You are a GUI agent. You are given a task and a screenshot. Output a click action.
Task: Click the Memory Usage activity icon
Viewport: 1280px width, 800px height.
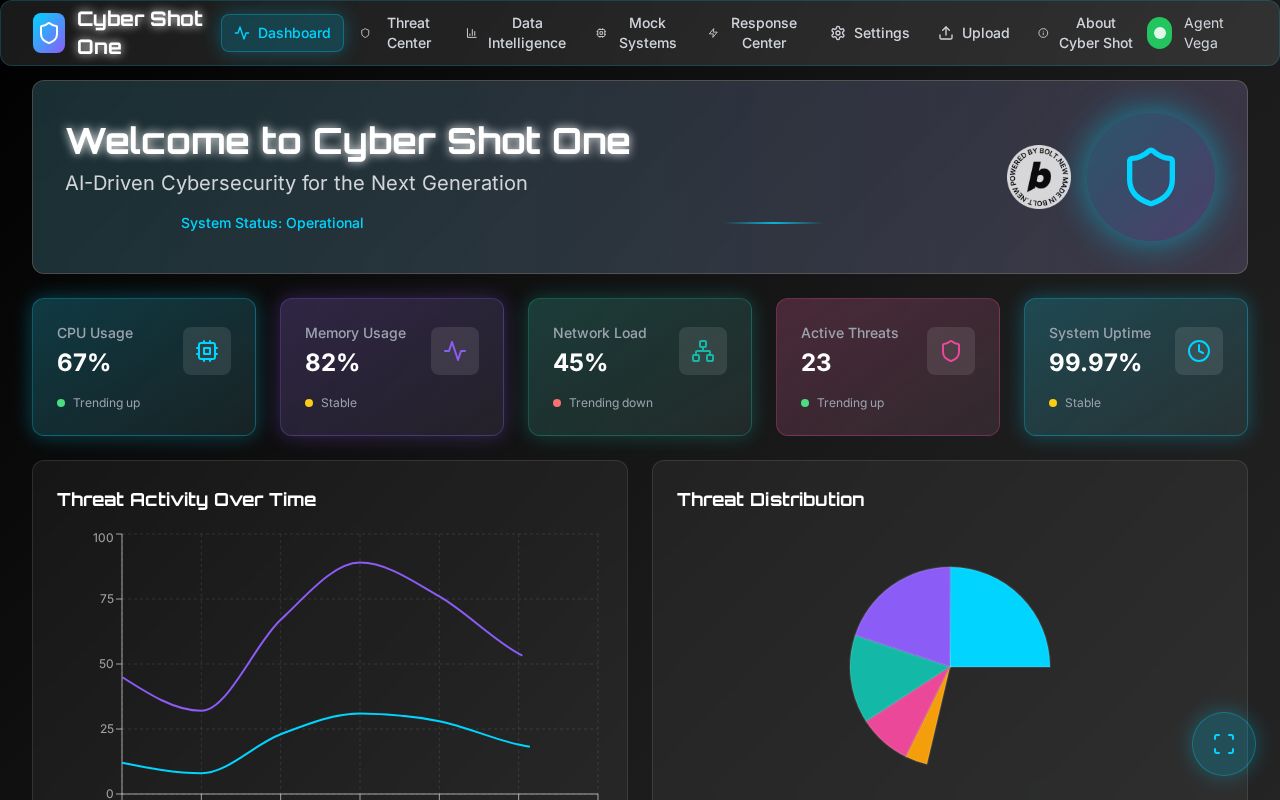(x=455, y=351)
